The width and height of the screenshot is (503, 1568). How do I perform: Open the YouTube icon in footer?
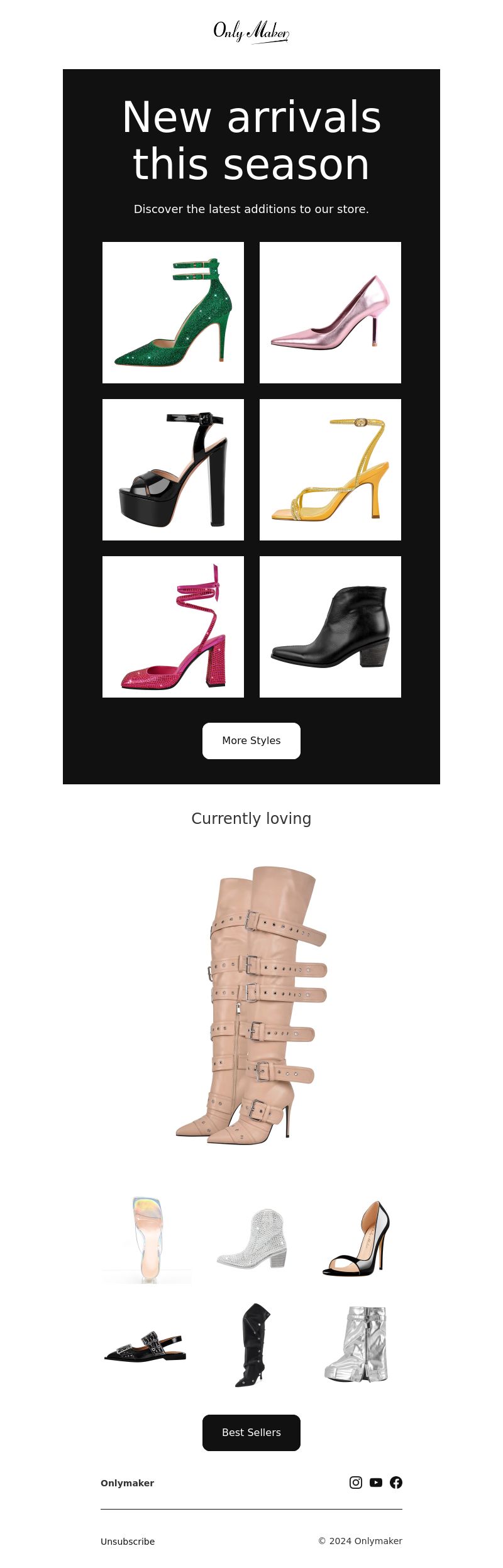[x=376, y=1483]
